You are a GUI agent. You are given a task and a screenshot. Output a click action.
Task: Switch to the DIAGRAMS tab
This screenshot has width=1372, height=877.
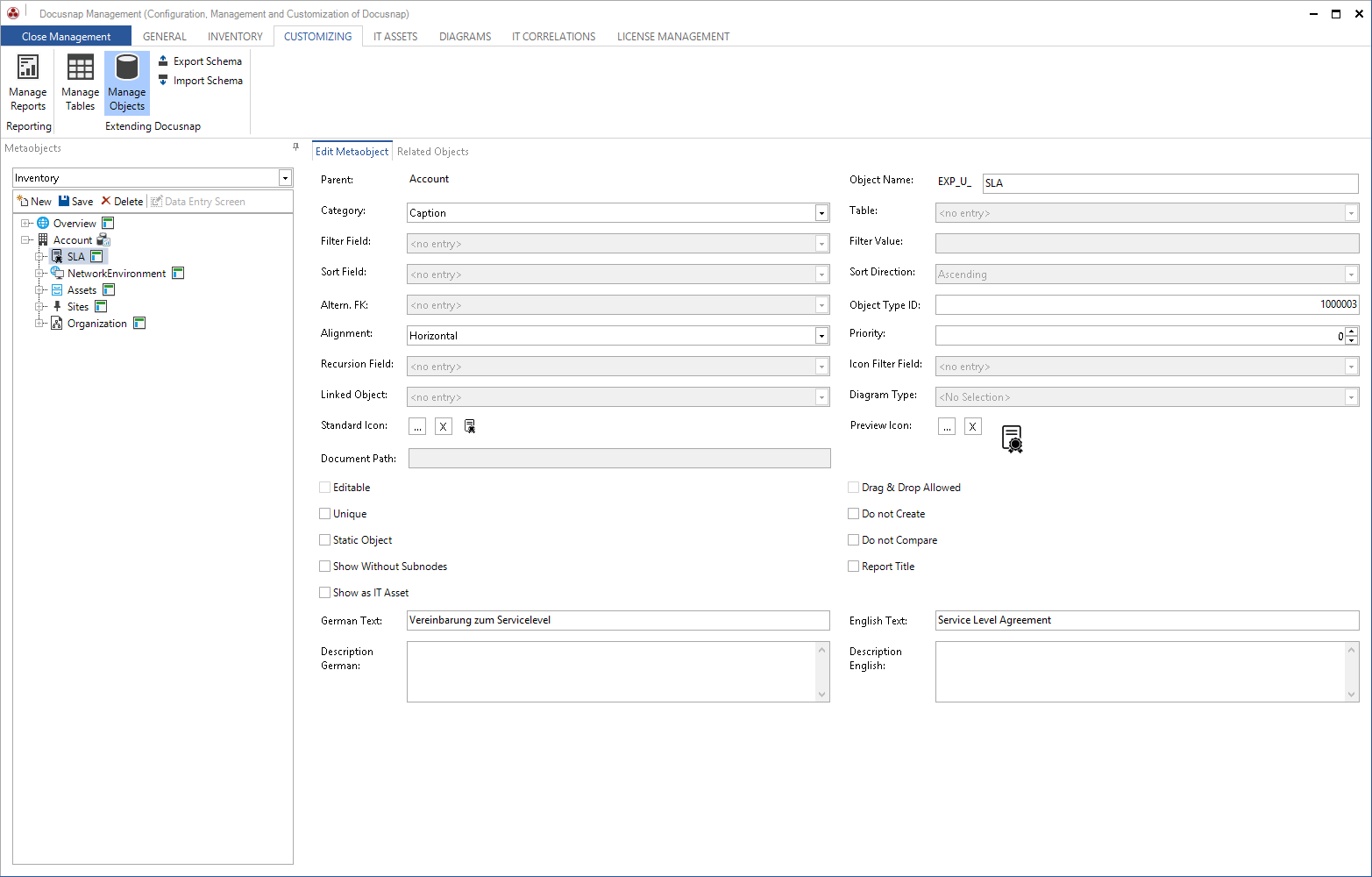466,37
